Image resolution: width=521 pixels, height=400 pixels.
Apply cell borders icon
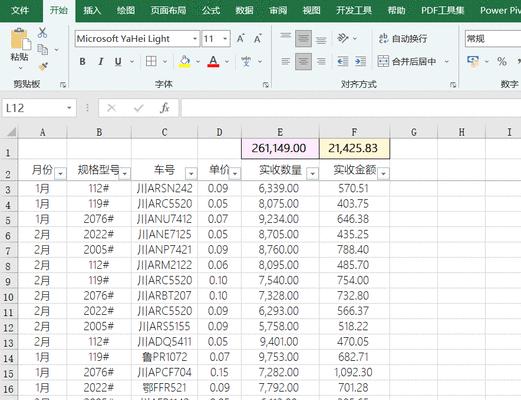tap(151, 61)
